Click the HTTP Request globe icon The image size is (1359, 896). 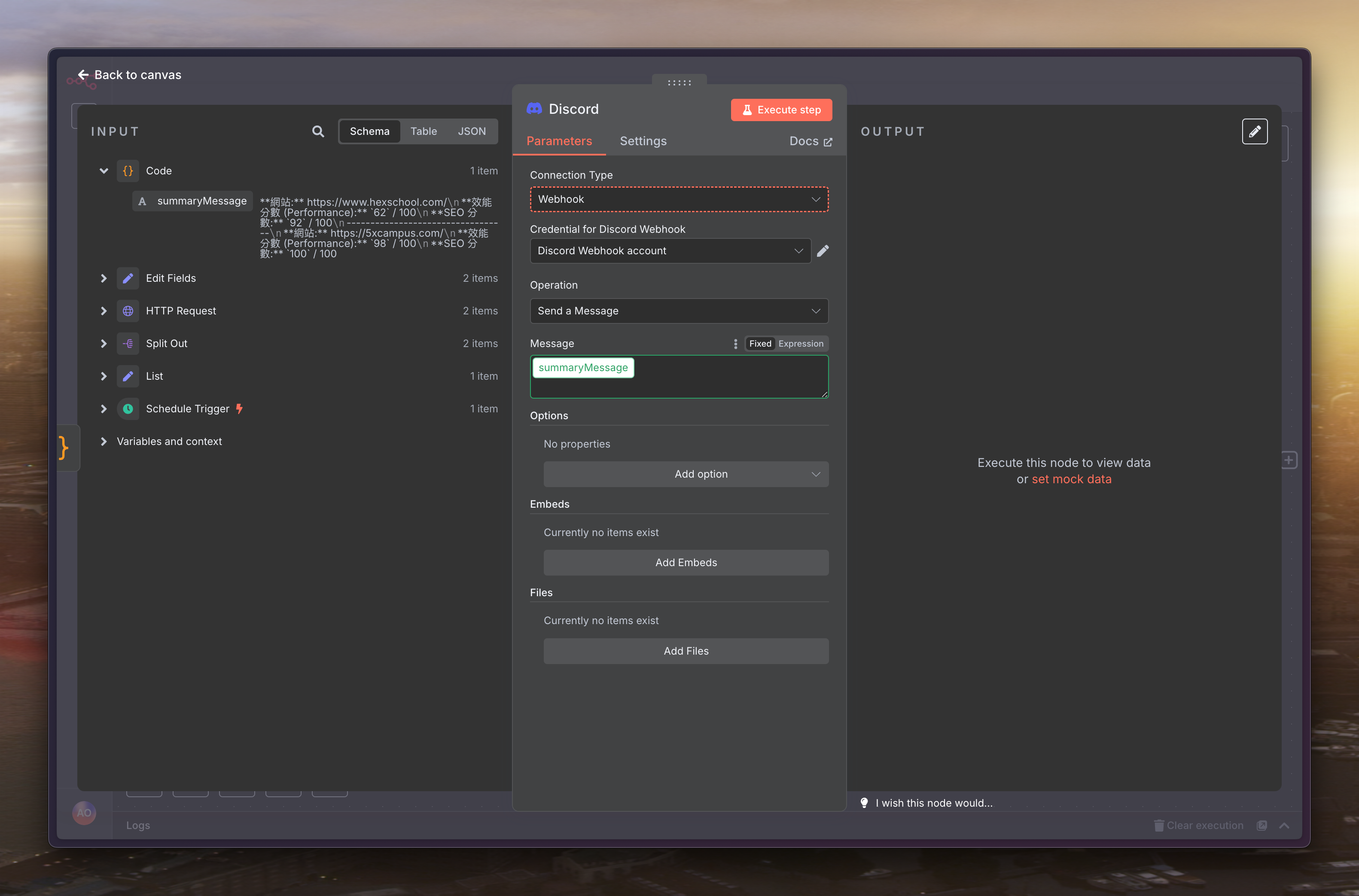pyautogui.click(x=128, y=311)
